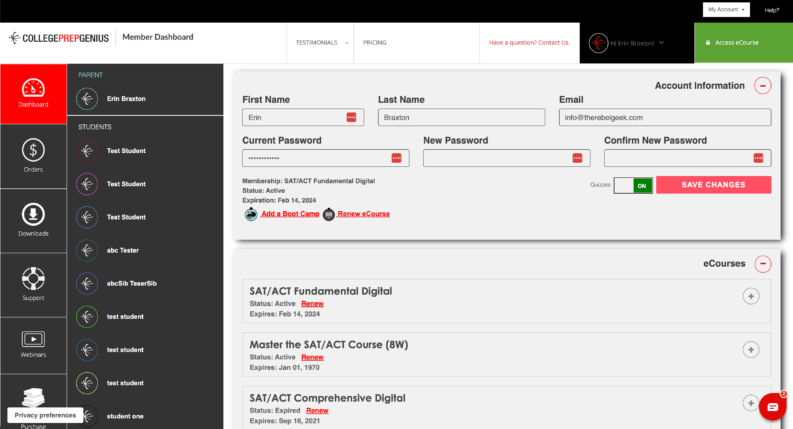Click the Confirm New Password field
The image size is (793, 429).
(x=687, y=158)
